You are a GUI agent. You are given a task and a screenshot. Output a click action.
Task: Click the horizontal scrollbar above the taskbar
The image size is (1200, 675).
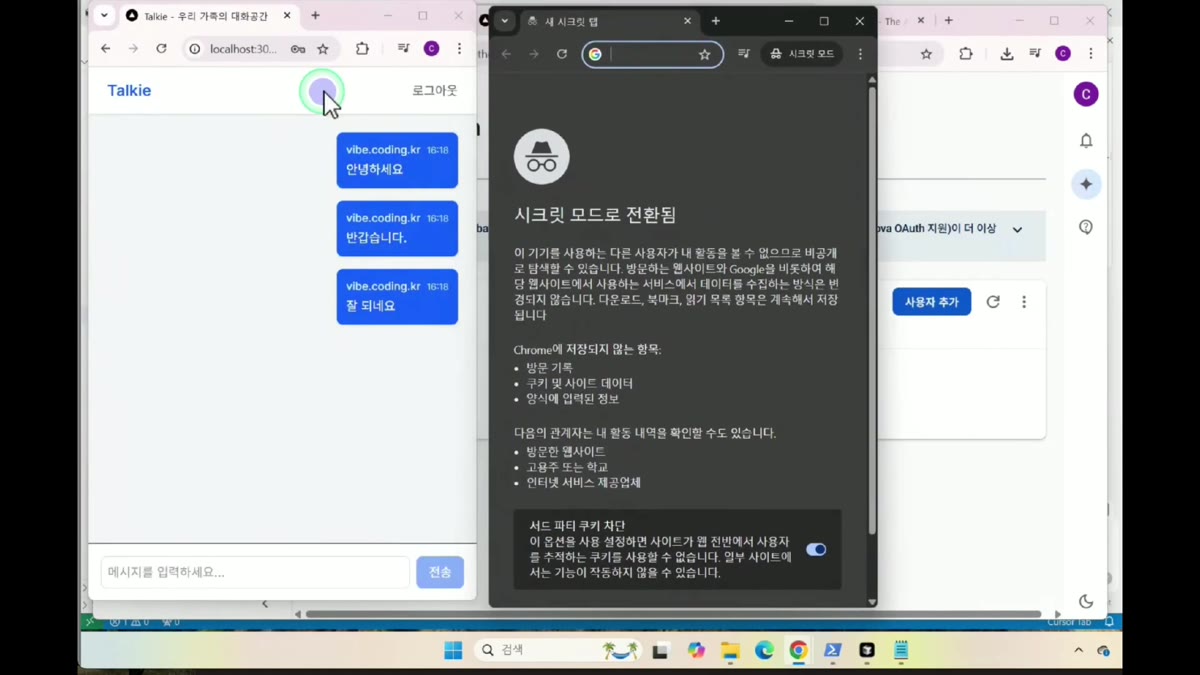pos(672,614)
